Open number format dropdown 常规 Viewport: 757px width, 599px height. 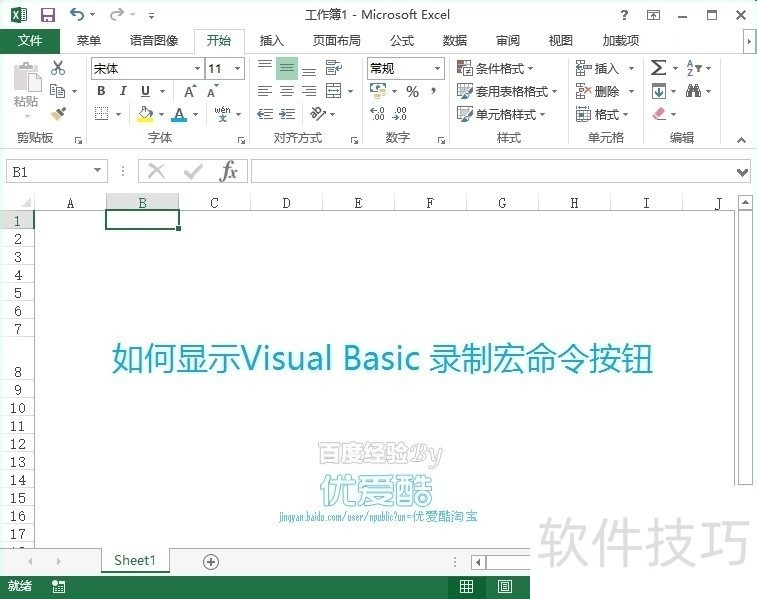point(437,69)
